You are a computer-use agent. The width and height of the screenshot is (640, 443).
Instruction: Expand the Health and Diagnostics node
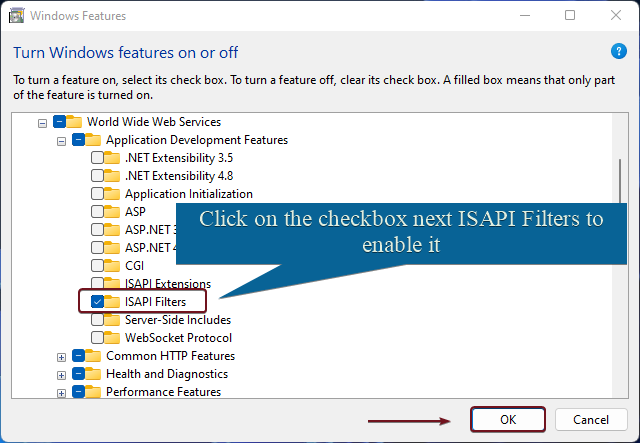tap(61, 375)
